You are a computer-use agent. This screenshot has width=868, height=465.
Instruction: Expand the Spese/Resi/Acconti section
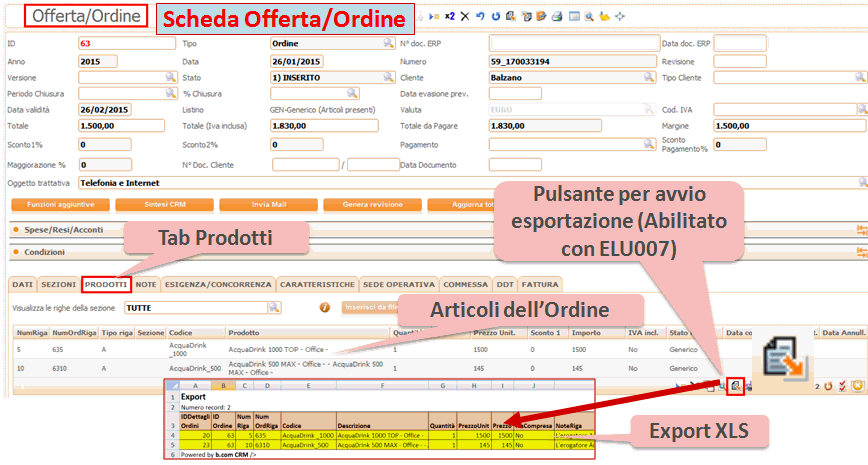pos(60,229)
